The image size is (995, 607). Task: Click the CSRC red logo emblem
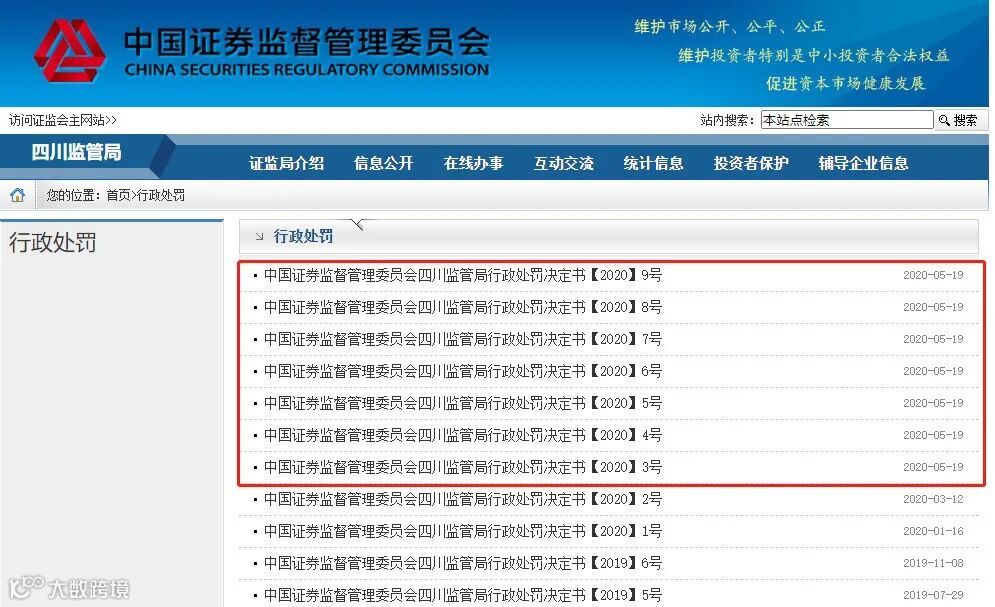(69, 51)
